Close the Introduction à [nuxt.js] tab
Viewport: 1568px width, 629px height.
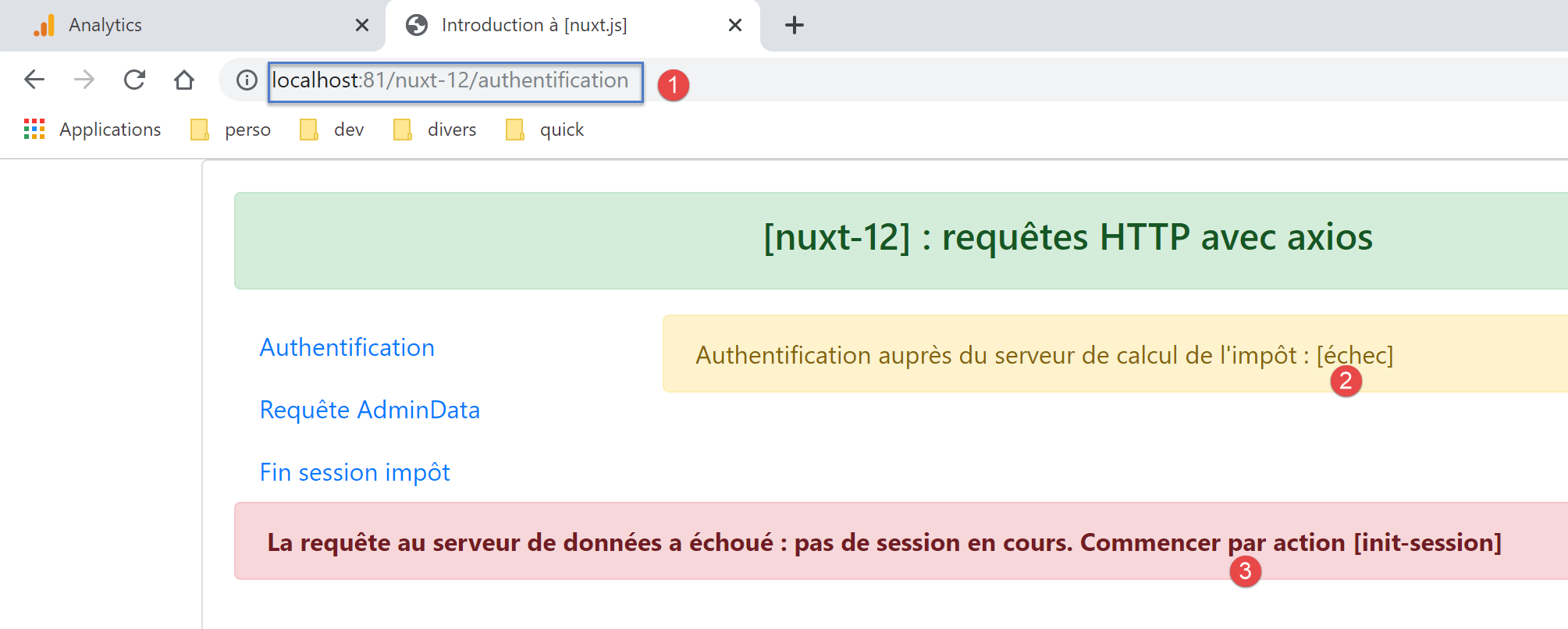[734, 26]
